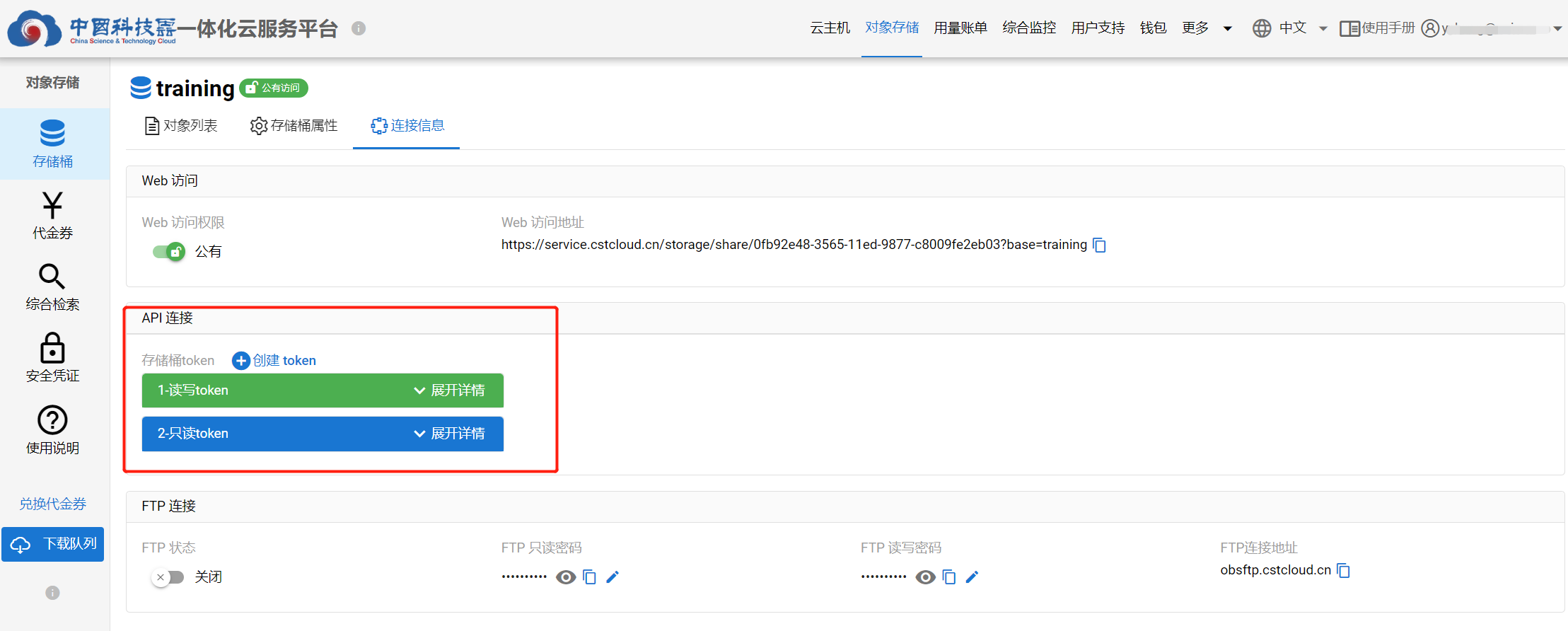Open the 使用手册 manual book icon
The width and height of the screenshot is (1568, 631).
pos(1349,28)
